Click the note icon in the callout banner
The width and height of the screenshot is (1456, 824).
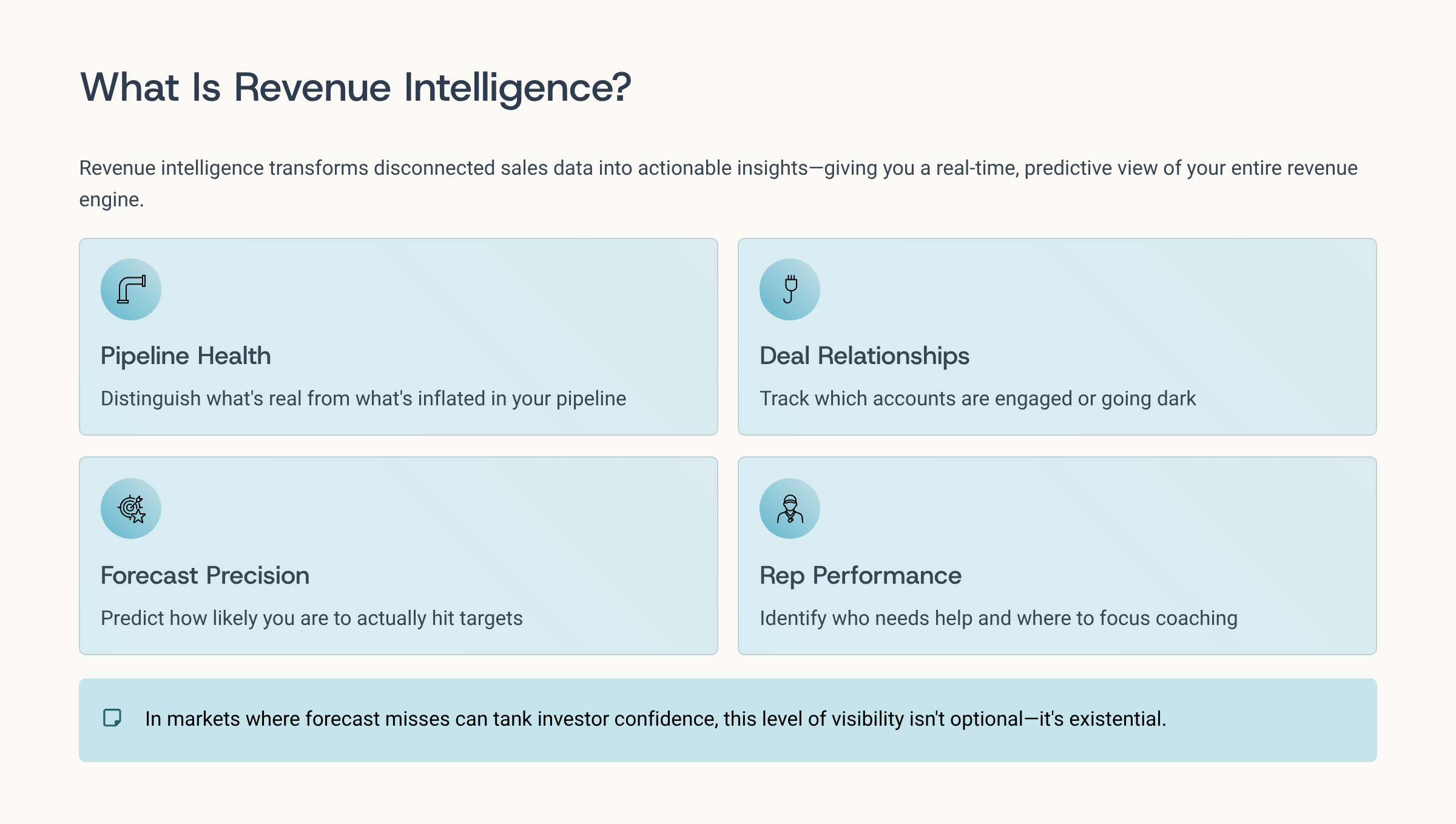pos(112,718)
